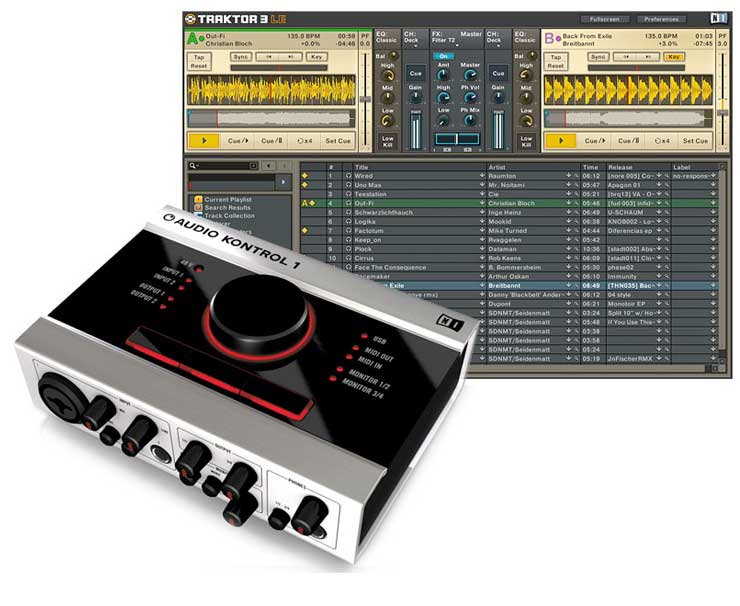
Task: Open FX Filter T2 dropdown
Action: click(457, 46)
